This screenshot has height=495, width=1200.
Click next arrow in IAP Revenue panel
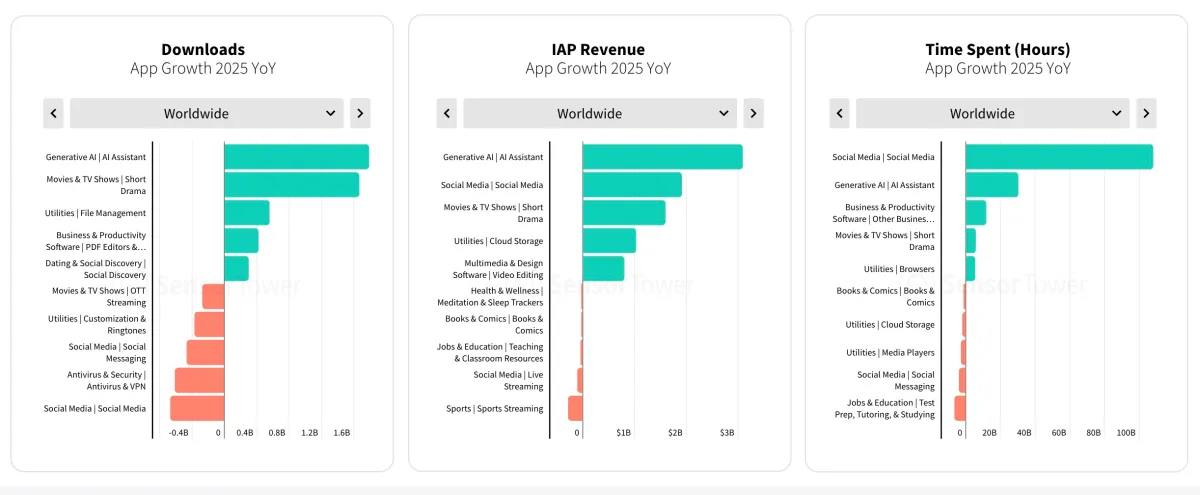pyautogui.click(x=753, y=113)
